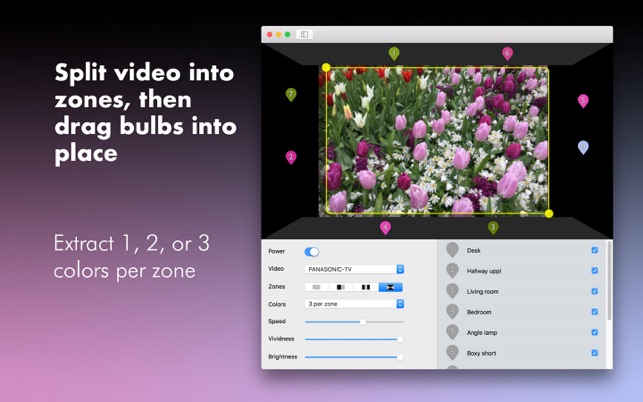Viewport: 643px width, 402px height.
Task: Uncheck the Angle lamp checkbox
Action: point(595,332)
